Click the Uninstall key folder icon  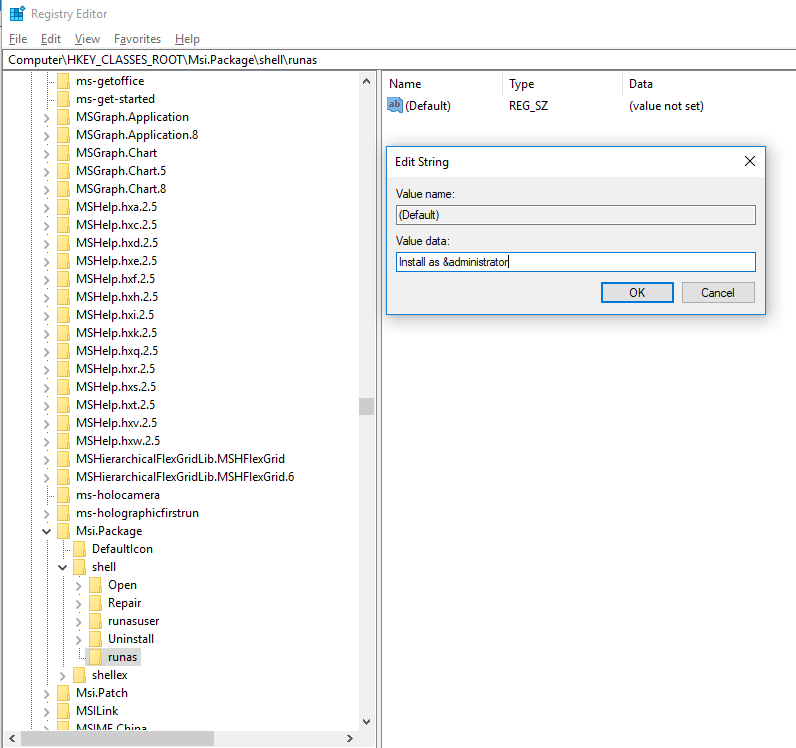pos(96,639)
